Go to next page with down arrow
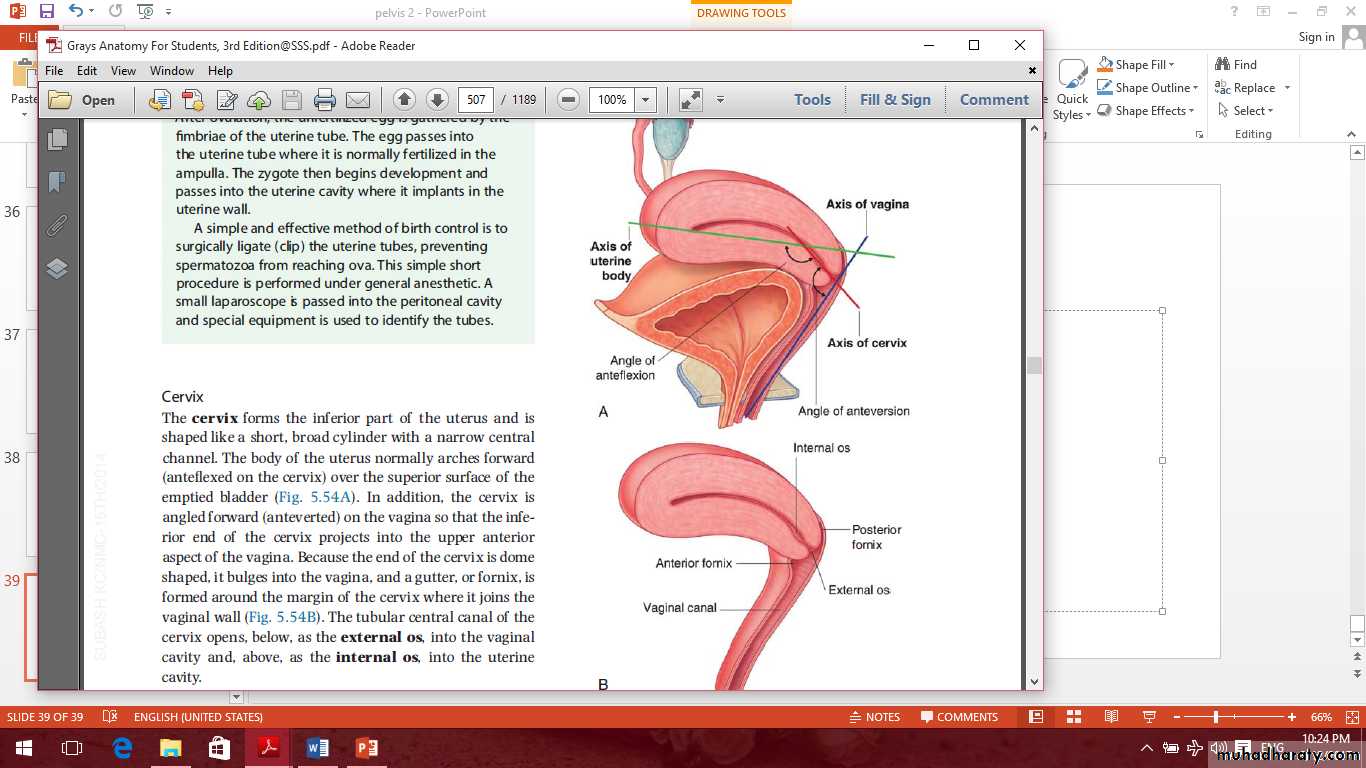Viewport: 1366px width, 768px height. 437,100
